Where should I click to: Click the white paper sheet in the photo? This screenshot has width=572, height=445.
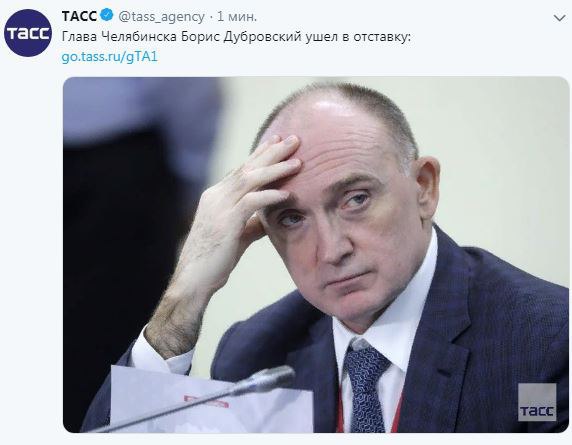click(210, 401)
